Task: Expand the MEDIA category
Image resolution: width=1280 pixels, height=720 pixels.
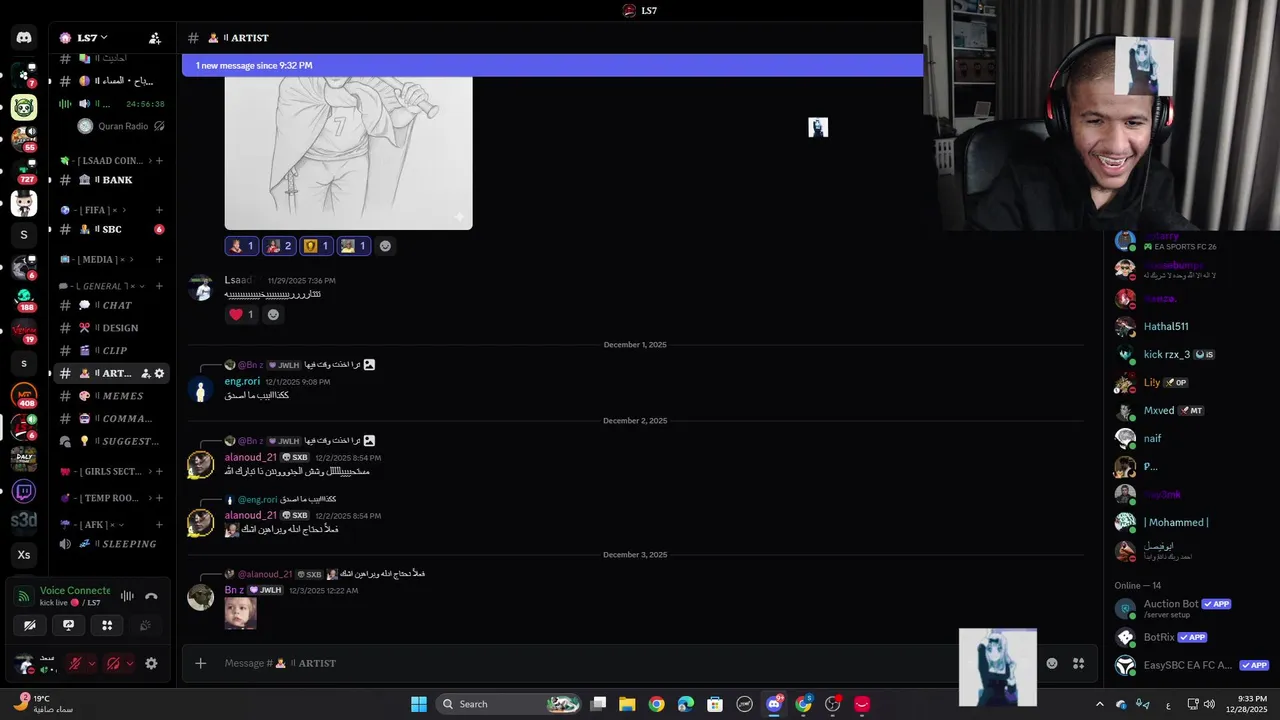Action: pyautogui.click(x=98, y=259)
